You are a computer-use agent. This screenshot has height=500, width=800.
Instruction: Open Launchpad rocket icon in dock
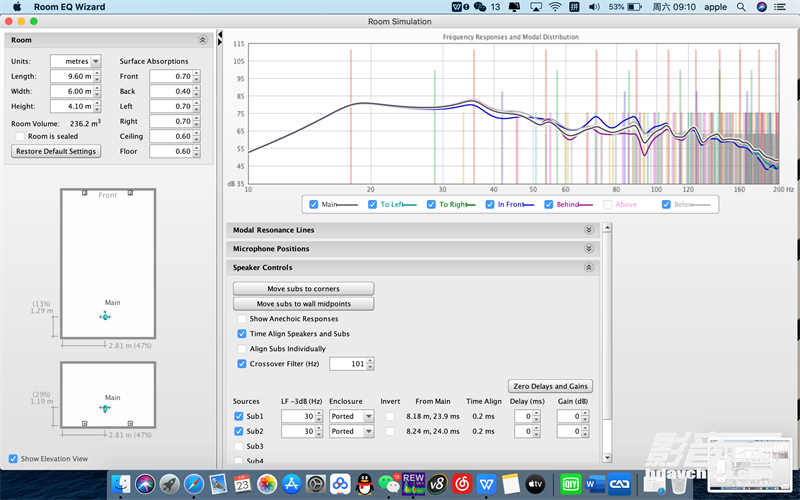point(170,484)
